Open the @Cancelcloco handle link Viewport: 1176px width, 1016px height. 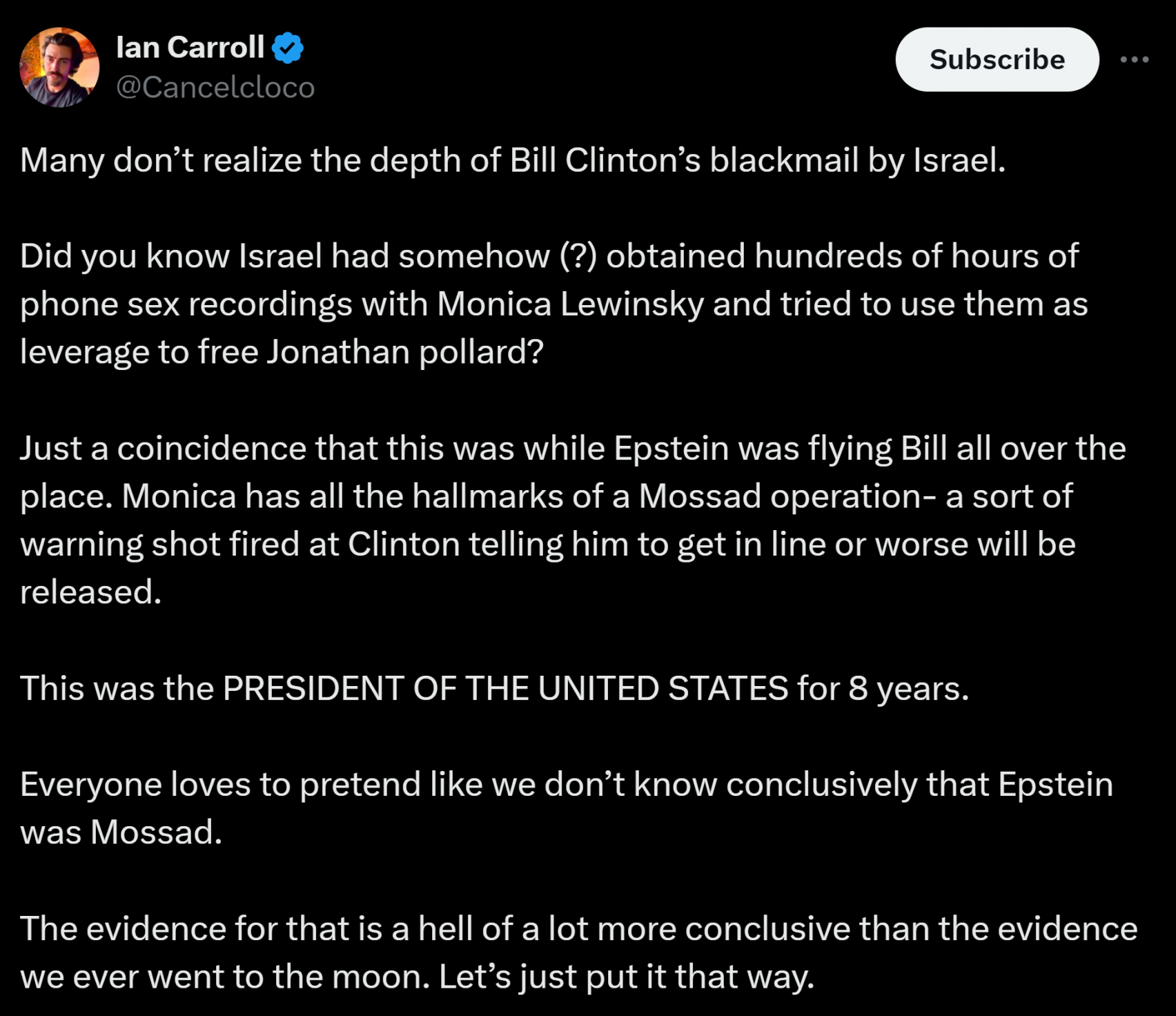(215, 88)
